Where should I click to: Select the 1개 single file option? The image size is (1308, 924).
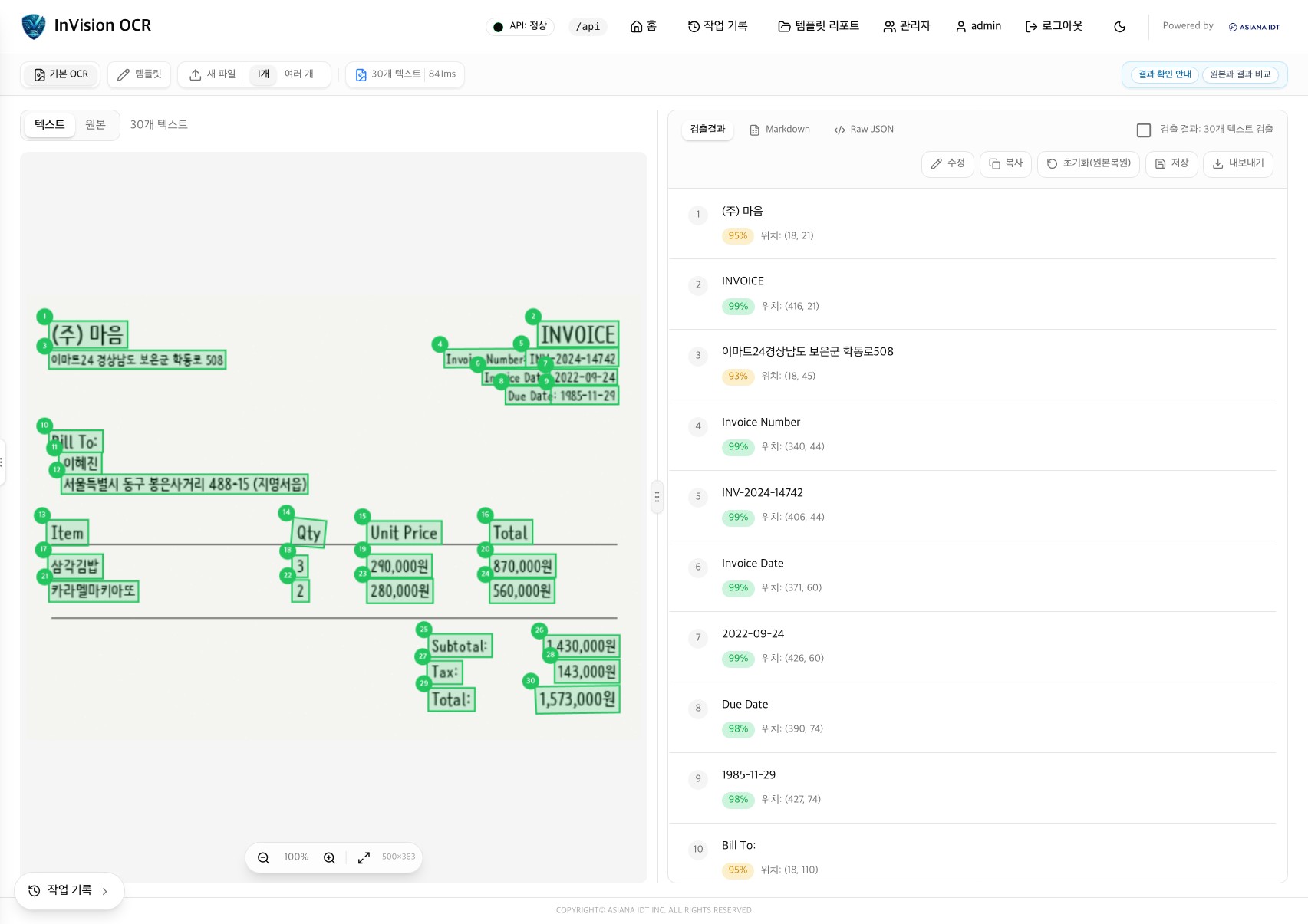tap(263, 74)
